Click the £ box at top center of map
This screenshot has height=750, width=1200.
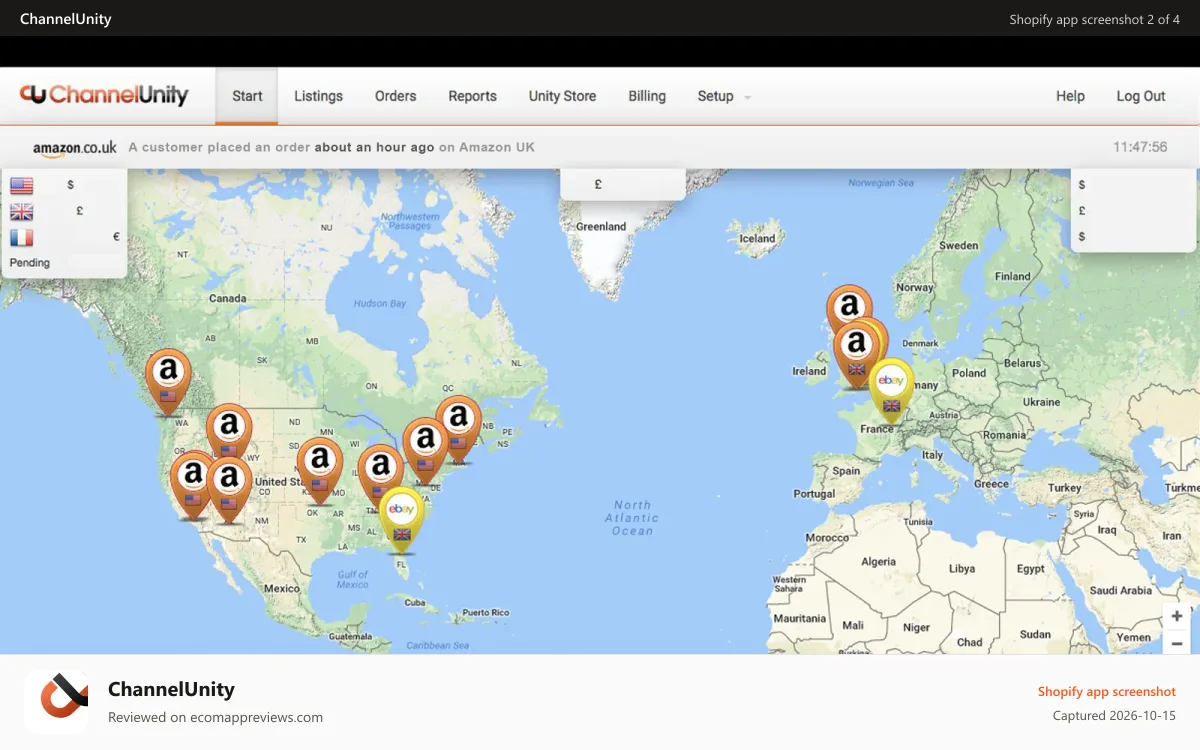[622, 184]
